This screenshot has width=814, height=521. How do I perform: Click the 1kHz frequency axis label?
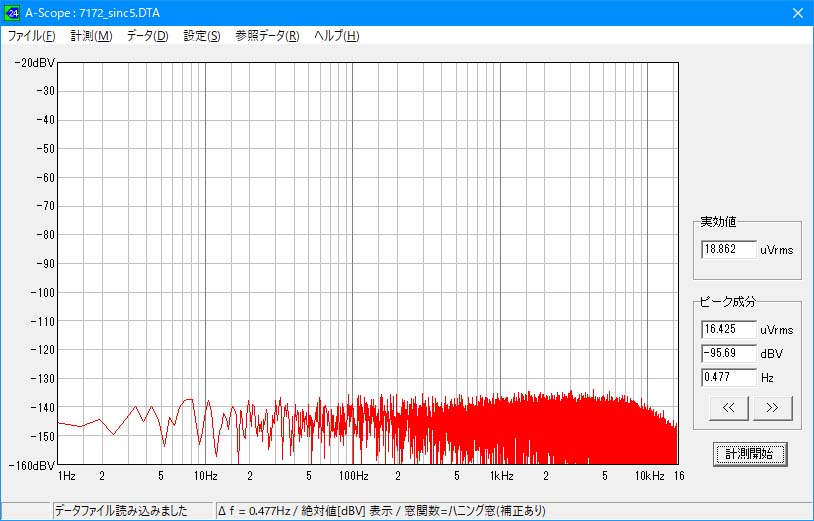501,476
